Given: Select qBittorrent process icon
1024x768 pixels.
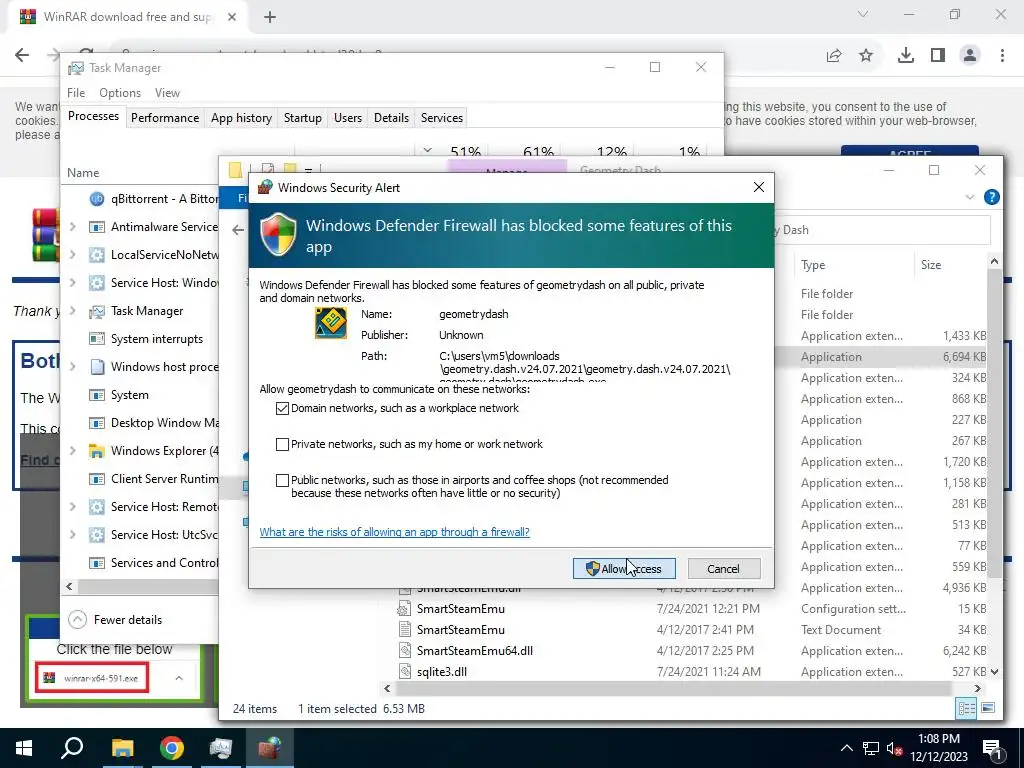Looking at the screenshot, I should pyautogui.click(x=97, y=199).
